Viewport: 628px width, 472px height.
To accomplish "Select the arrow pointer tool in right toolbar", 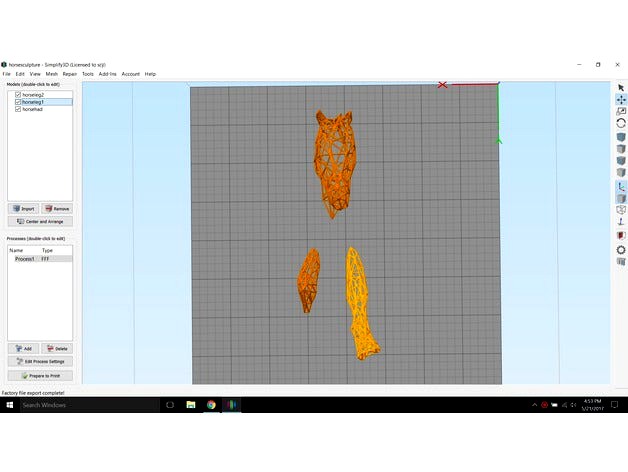I will point(621,88).
